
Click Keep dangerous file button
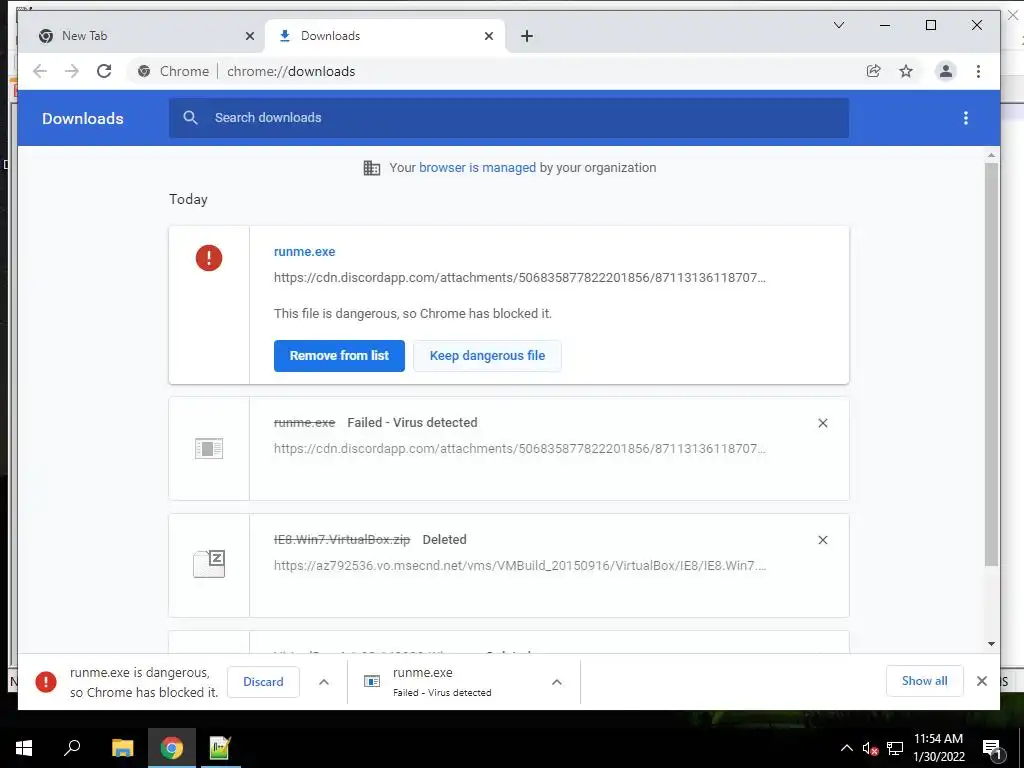[x=487, y=356]
